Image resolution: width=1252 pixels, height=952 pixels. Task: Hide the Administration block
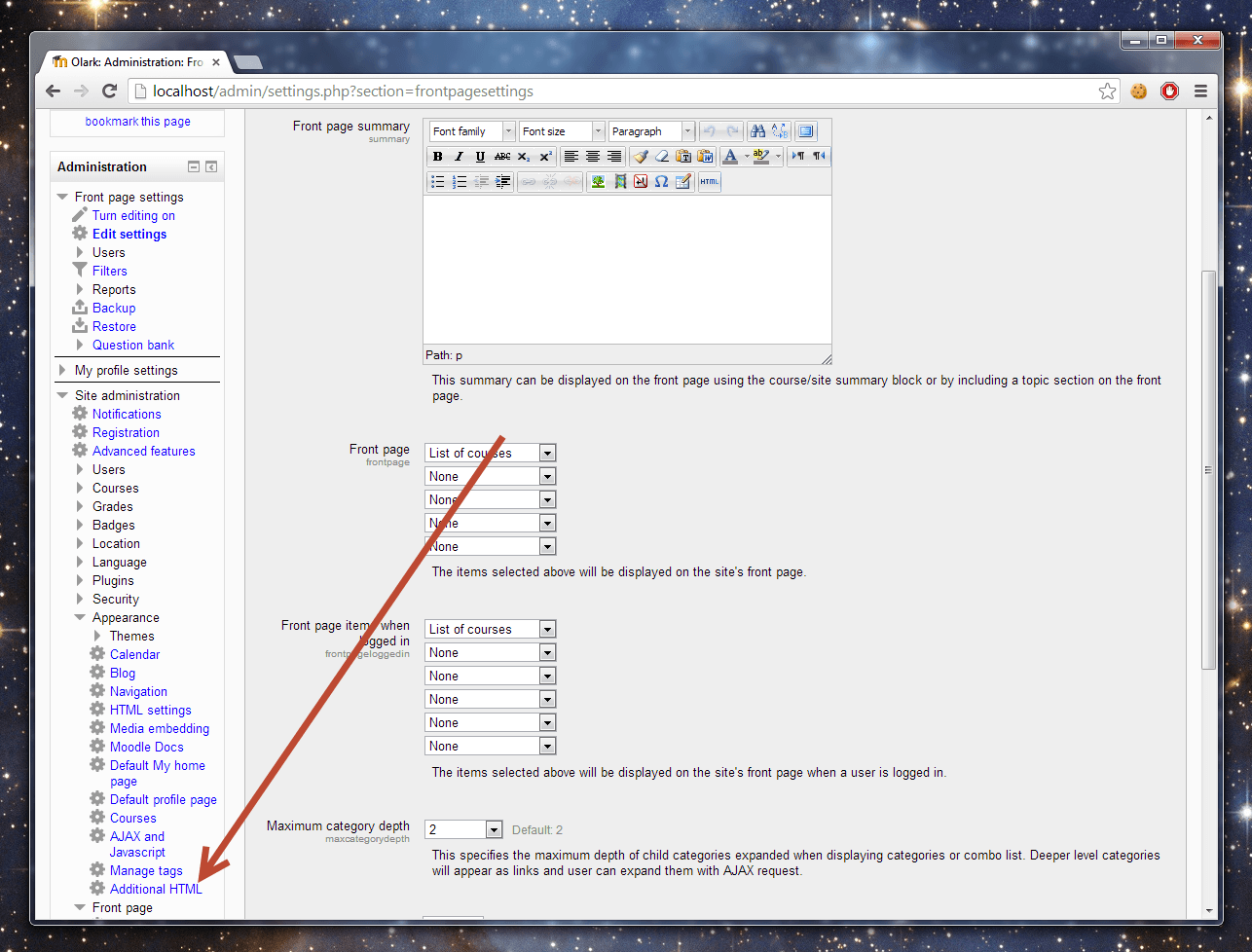tap(194, 167)
